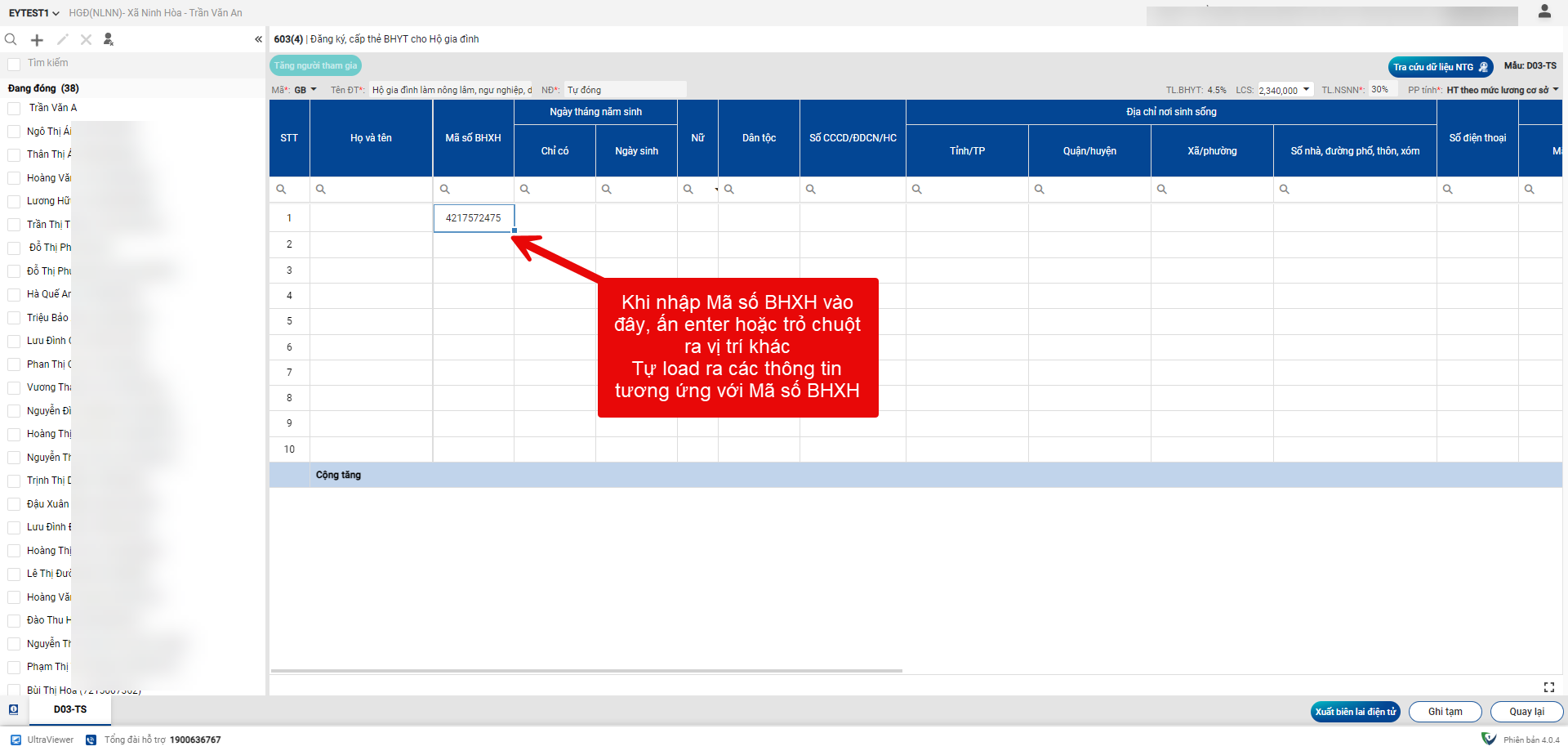
Task: Click the Họ và tên cell in row 1
Action: (371, 218)
